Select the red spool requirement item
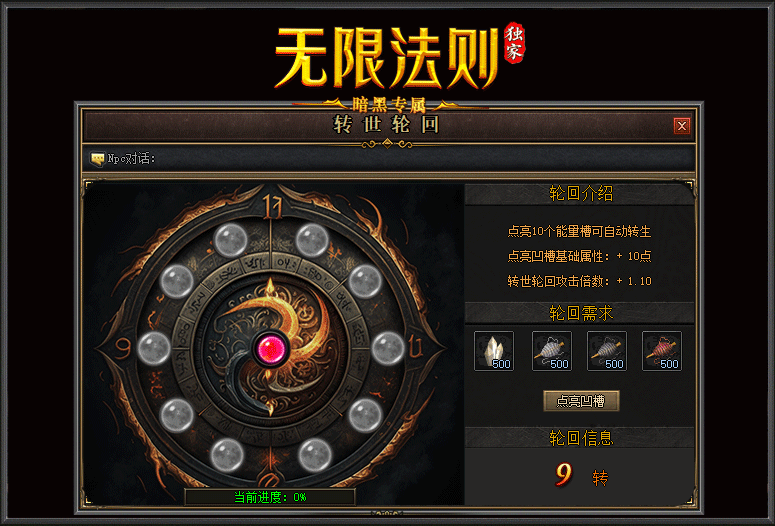Image resolution: width=775 pixels, height=526 pixels. pyautogui.click(x=661, y=351)
